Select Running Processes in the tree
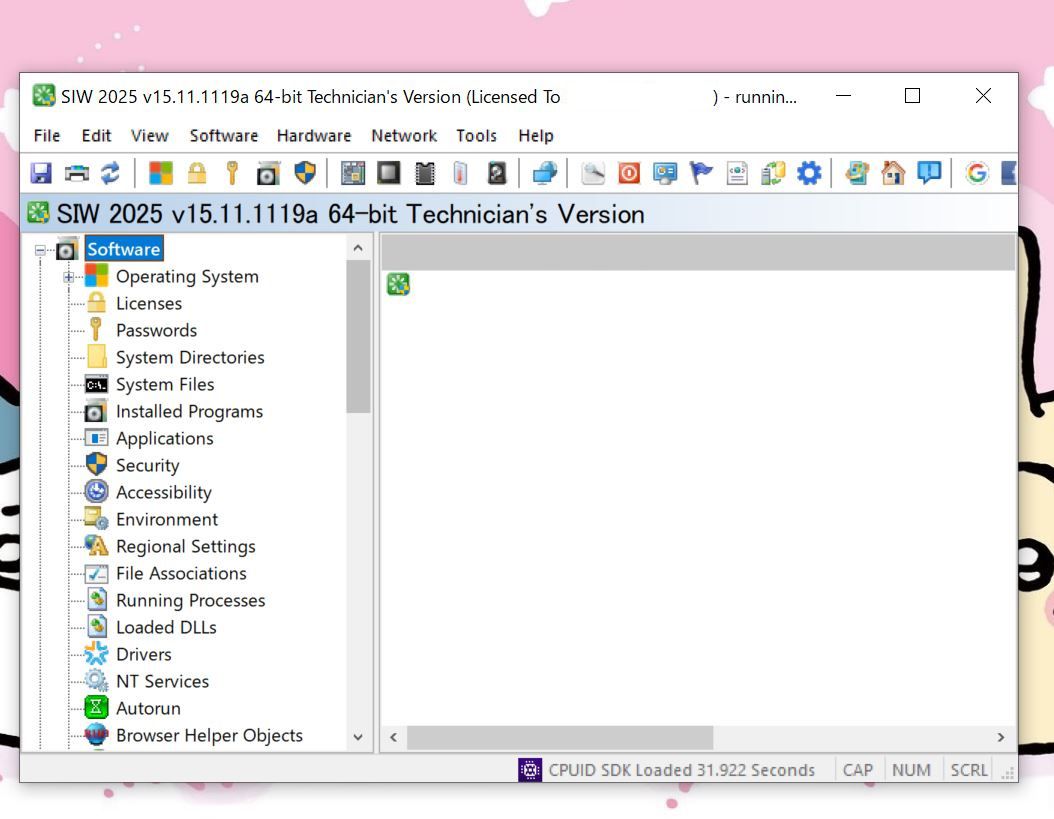Viewport: 1054px width, 819px height. tap(190, 600)
